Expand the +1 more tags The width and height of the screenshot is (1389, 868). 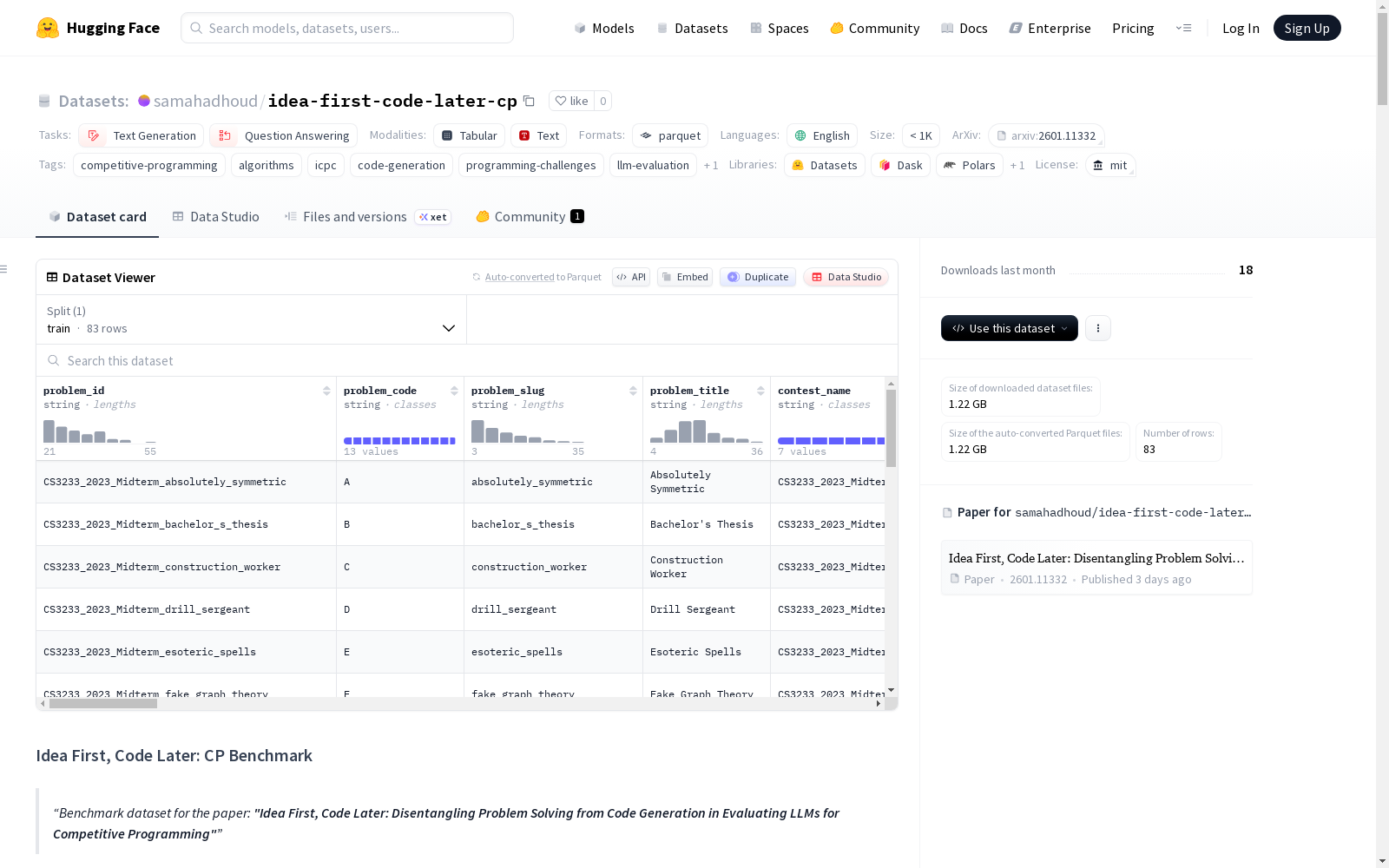(711, 165)
